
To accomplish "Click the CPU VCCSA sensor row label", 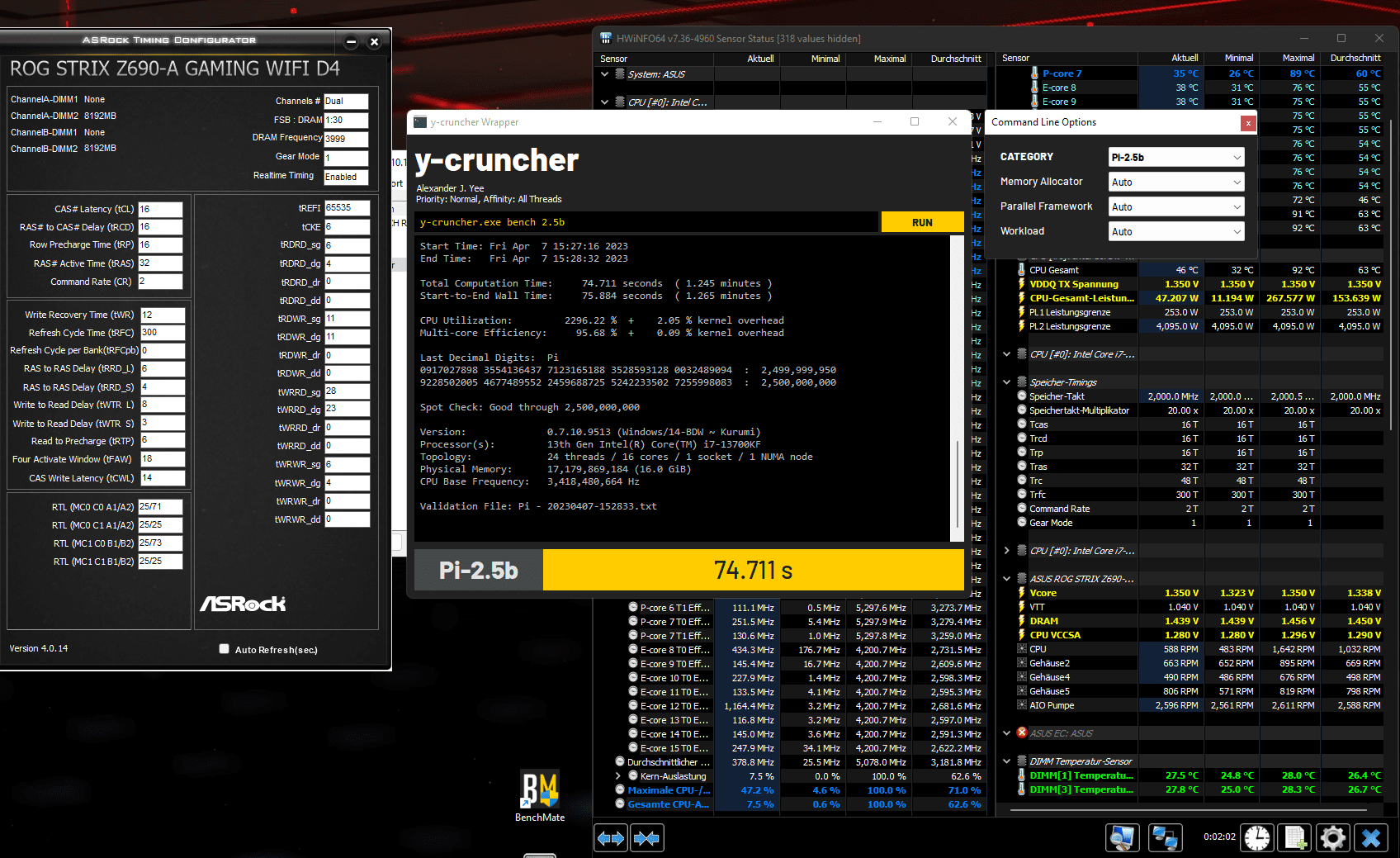I will coord(1054,635).
